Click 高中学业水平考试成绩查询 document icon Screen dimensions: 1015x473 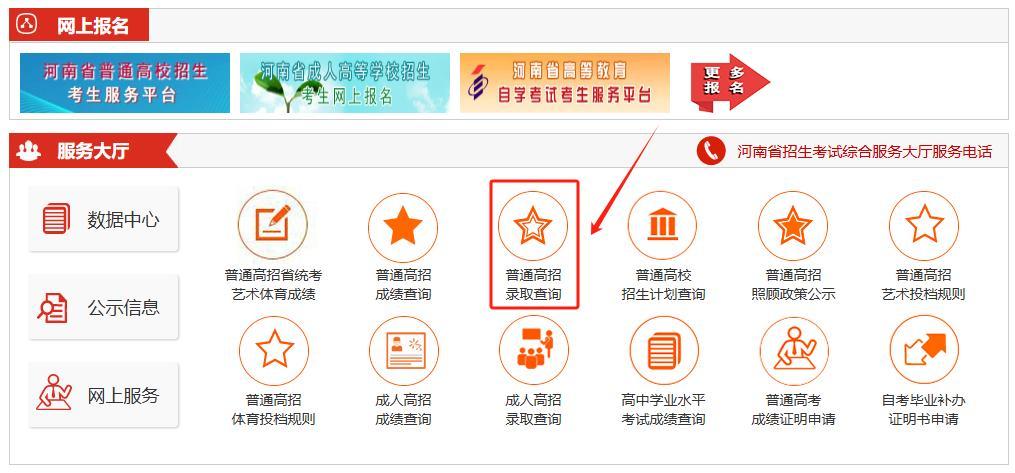(664, 351)
